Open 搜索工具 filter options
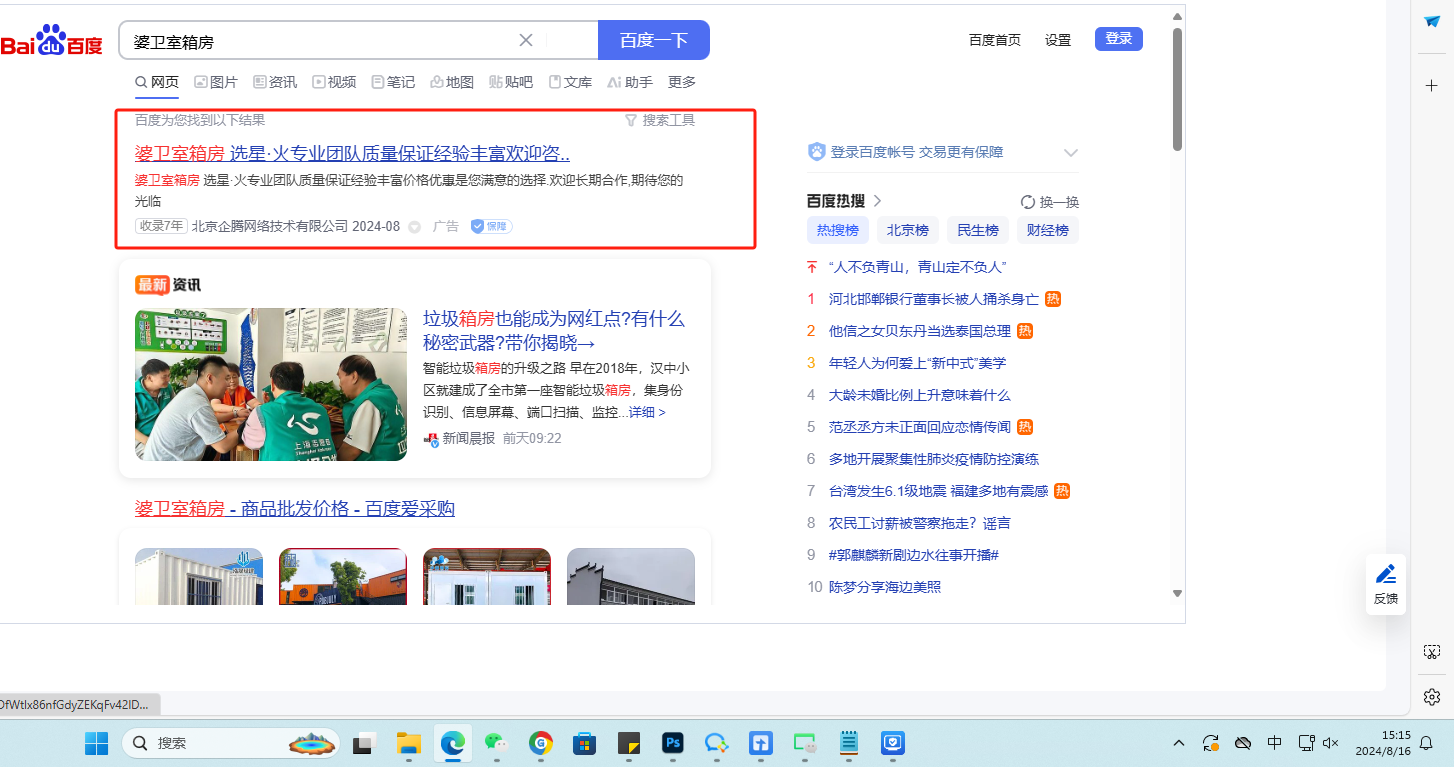Viewport: 1454px width, 767px height. pyautogui.click(x=660, y=120)
